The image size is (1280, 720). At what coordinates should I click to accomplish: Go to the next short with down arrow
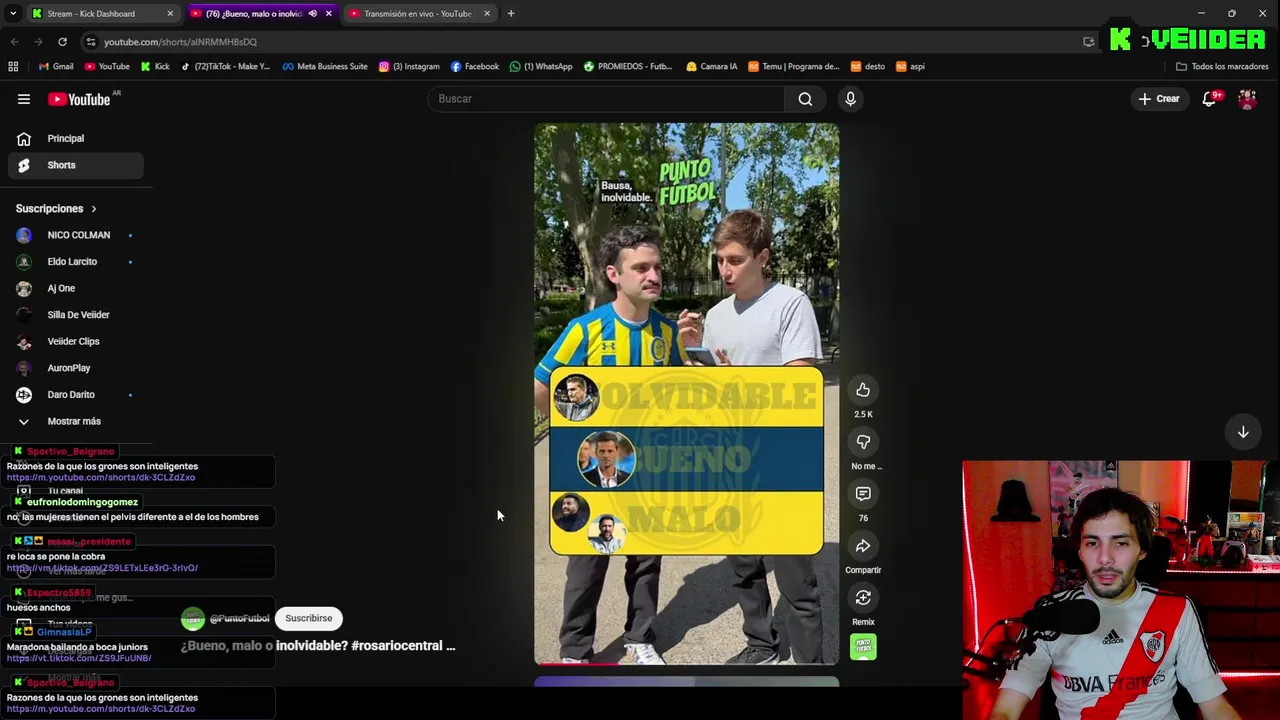[x=1243, y=432]
